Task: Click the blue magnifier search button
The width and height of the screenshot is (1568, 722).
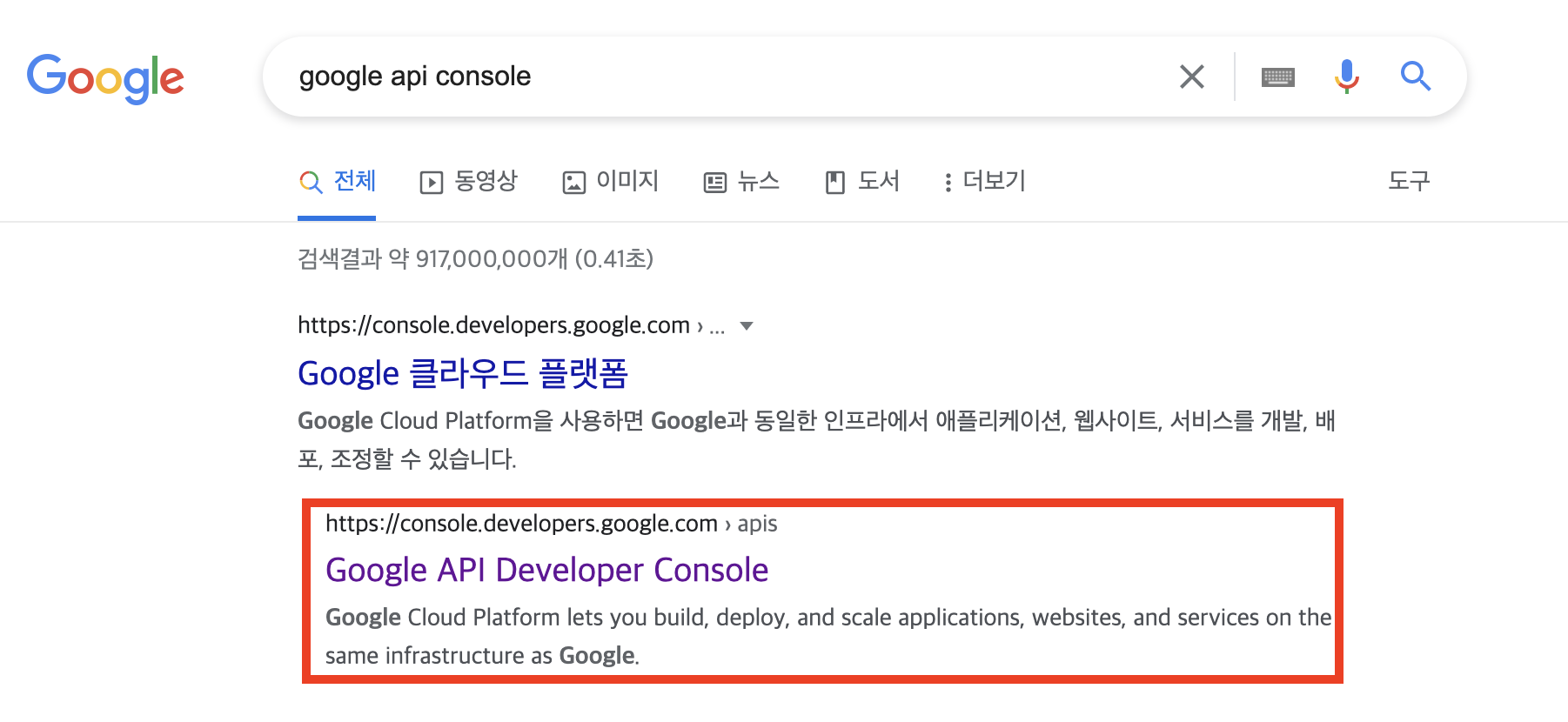Action: 1416,77
